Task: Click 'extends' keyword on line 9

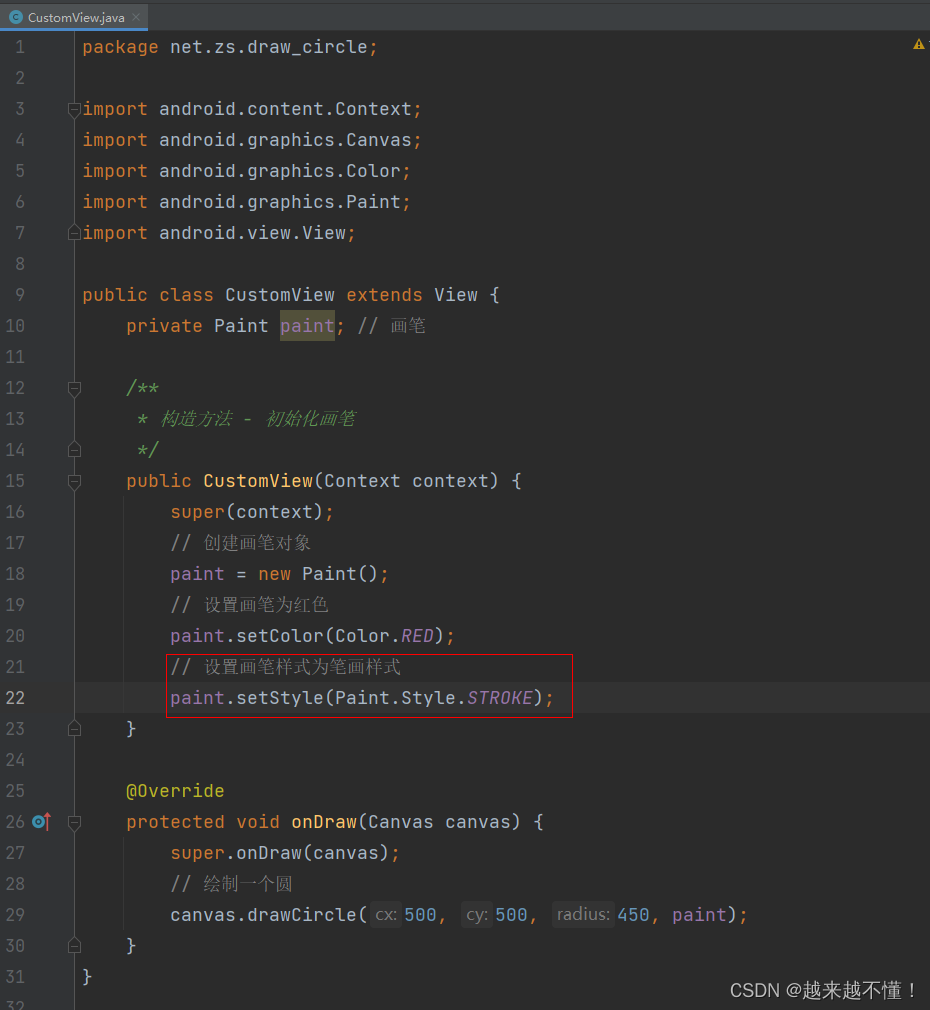Action: [384, 295]
